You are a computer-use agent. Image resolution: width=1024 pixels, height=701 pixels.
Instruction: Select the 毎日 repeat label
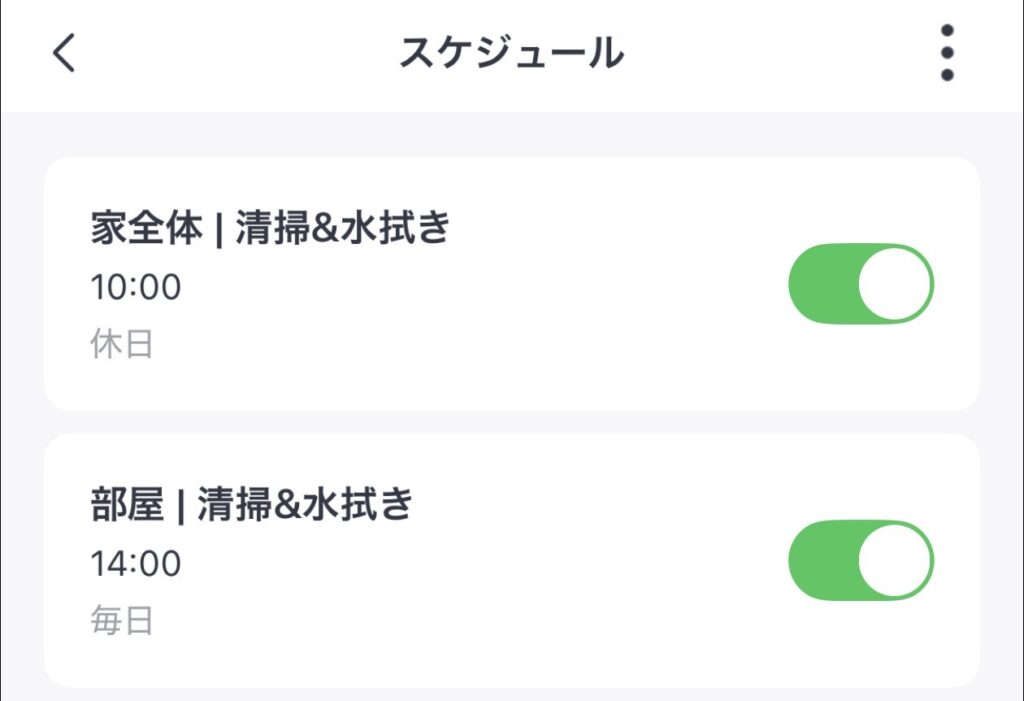[121, 621]
